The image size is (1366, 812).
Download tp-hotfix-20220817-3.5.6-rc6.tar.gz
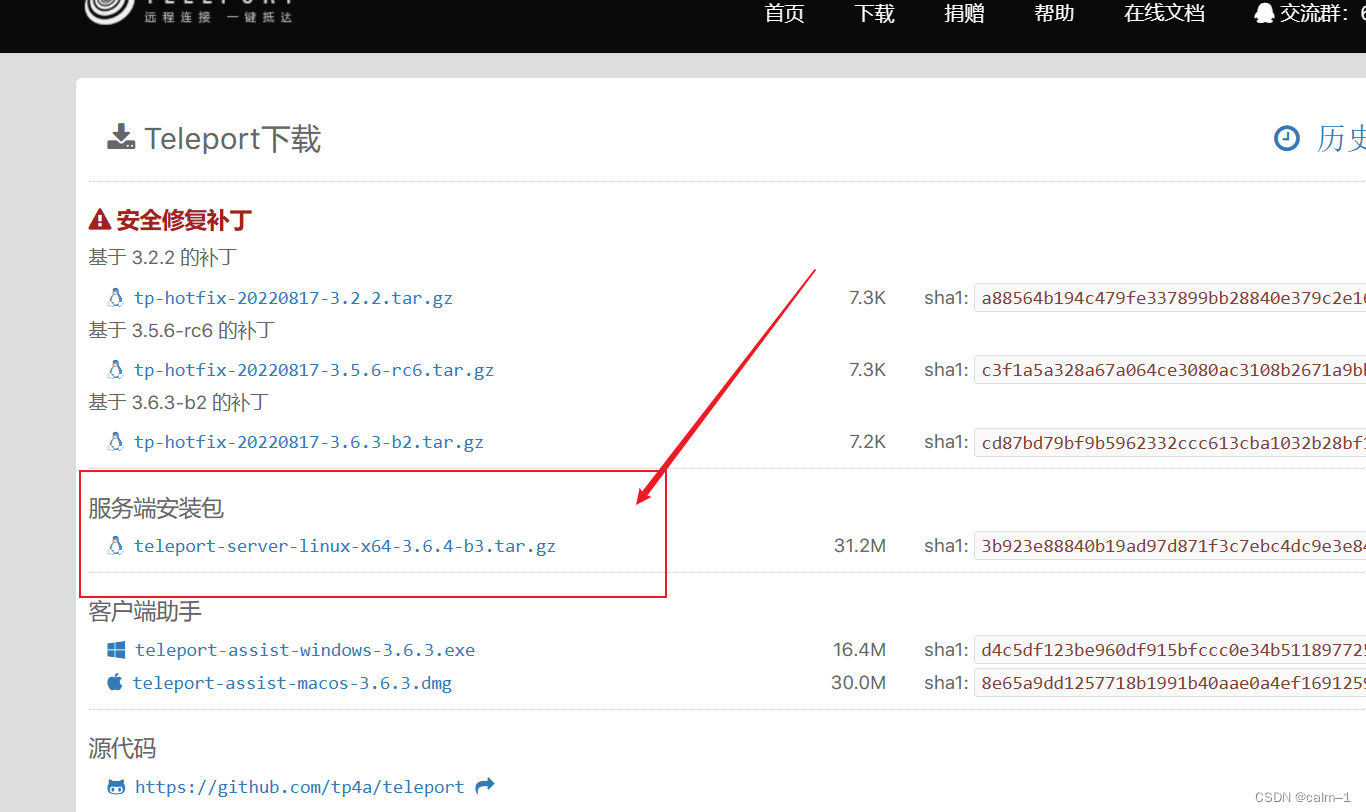[x=314, y=370]
